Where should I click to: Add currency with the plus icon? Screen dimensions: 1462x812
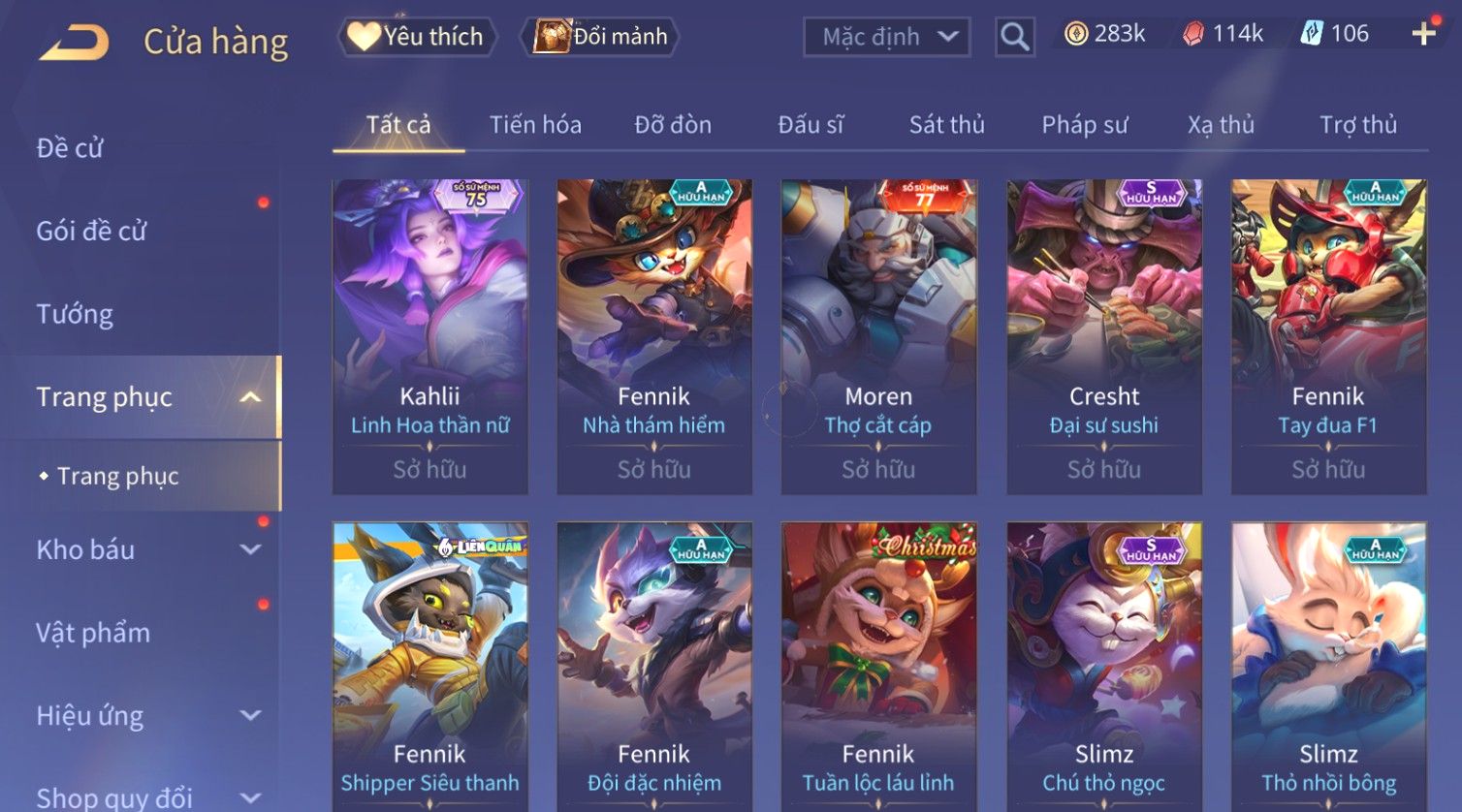1423,34
